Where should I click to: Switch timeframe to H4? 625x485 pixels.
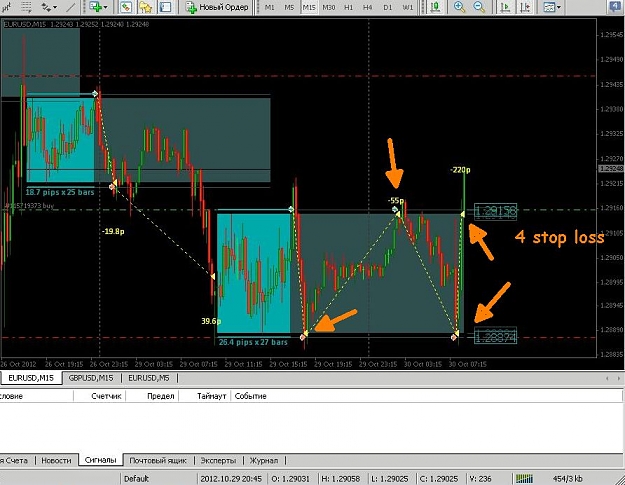click(368, 7)
